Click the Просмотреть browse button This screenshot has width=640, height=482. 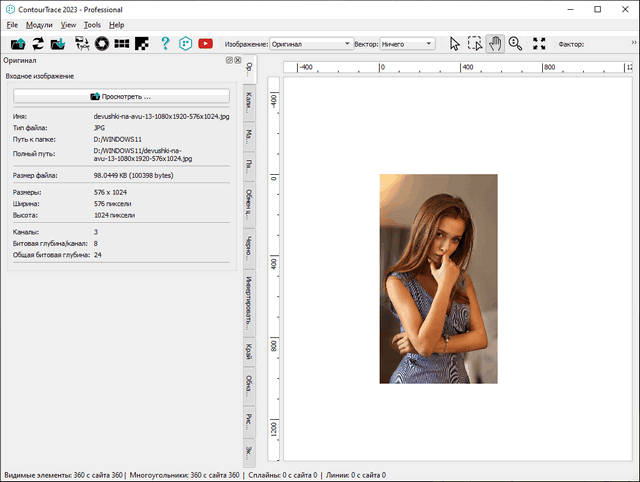pyautogui.click(x=121, y=96)
